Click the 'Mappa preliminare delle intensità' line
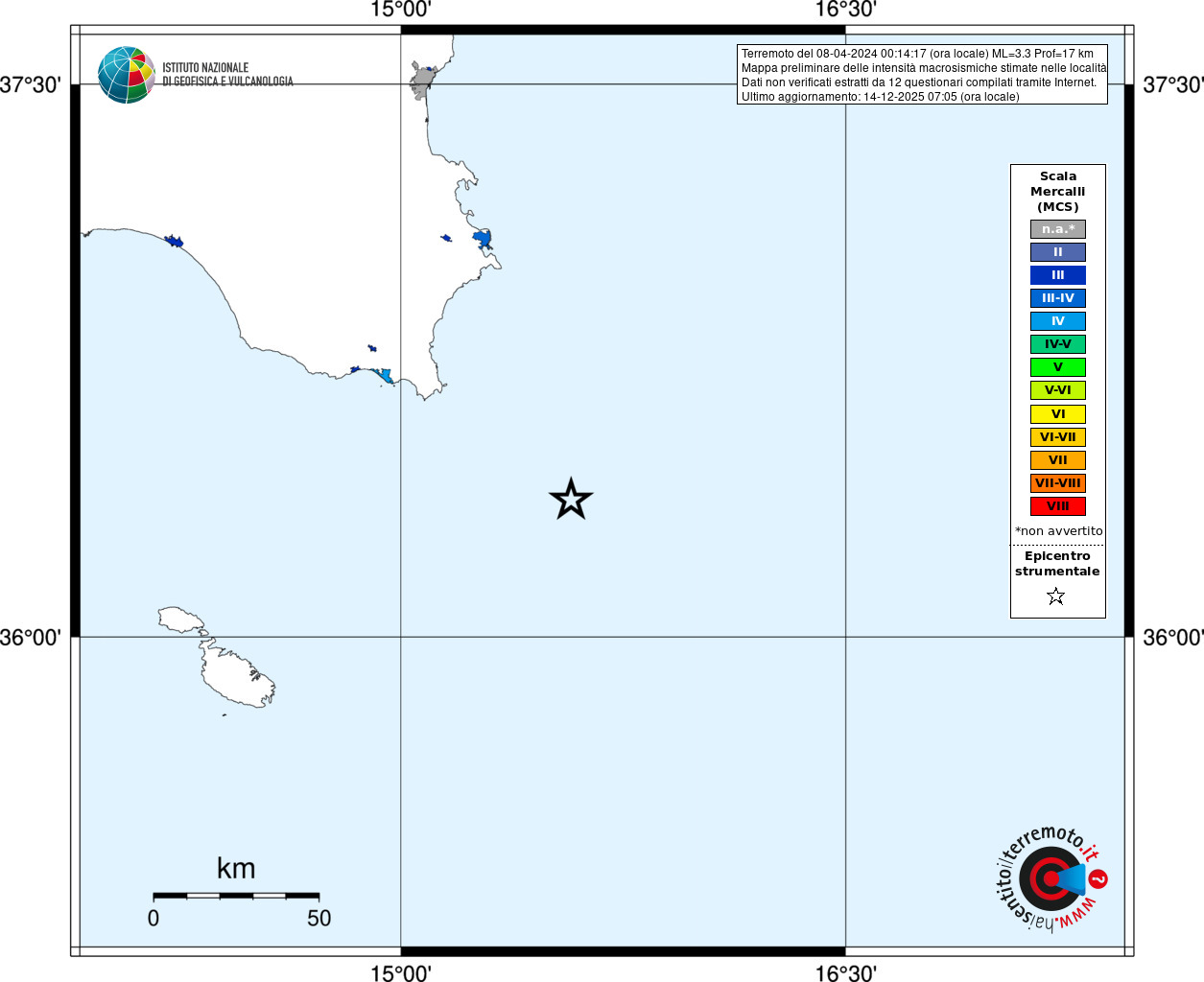The width and height of the screenshot is (1204, 982). tap(924, 68)
